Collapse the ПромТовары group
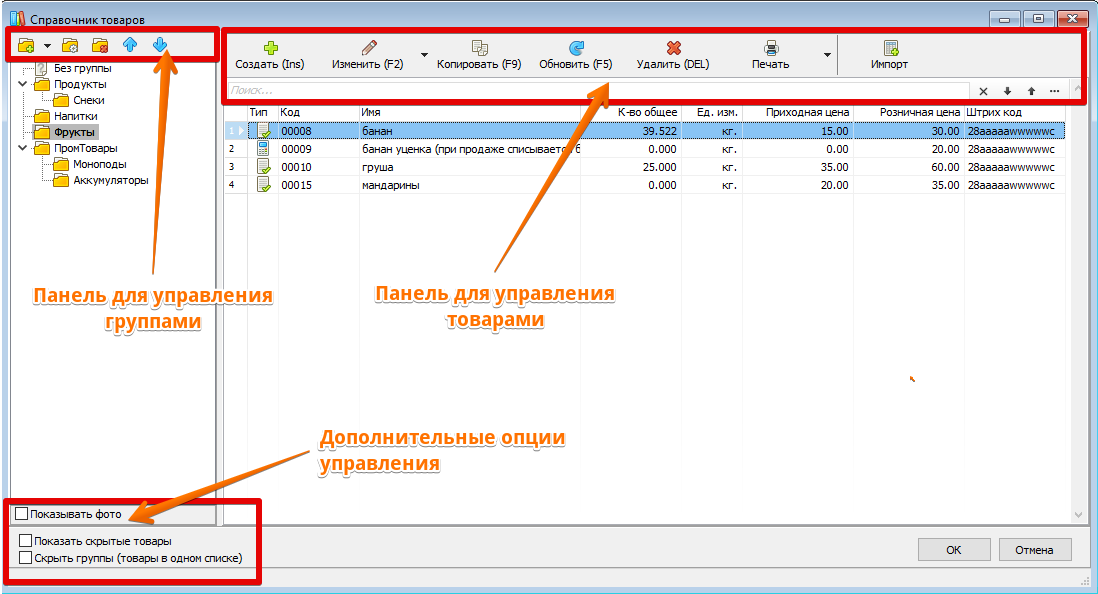Viewport: 1098px width, 594px height. 22,148
